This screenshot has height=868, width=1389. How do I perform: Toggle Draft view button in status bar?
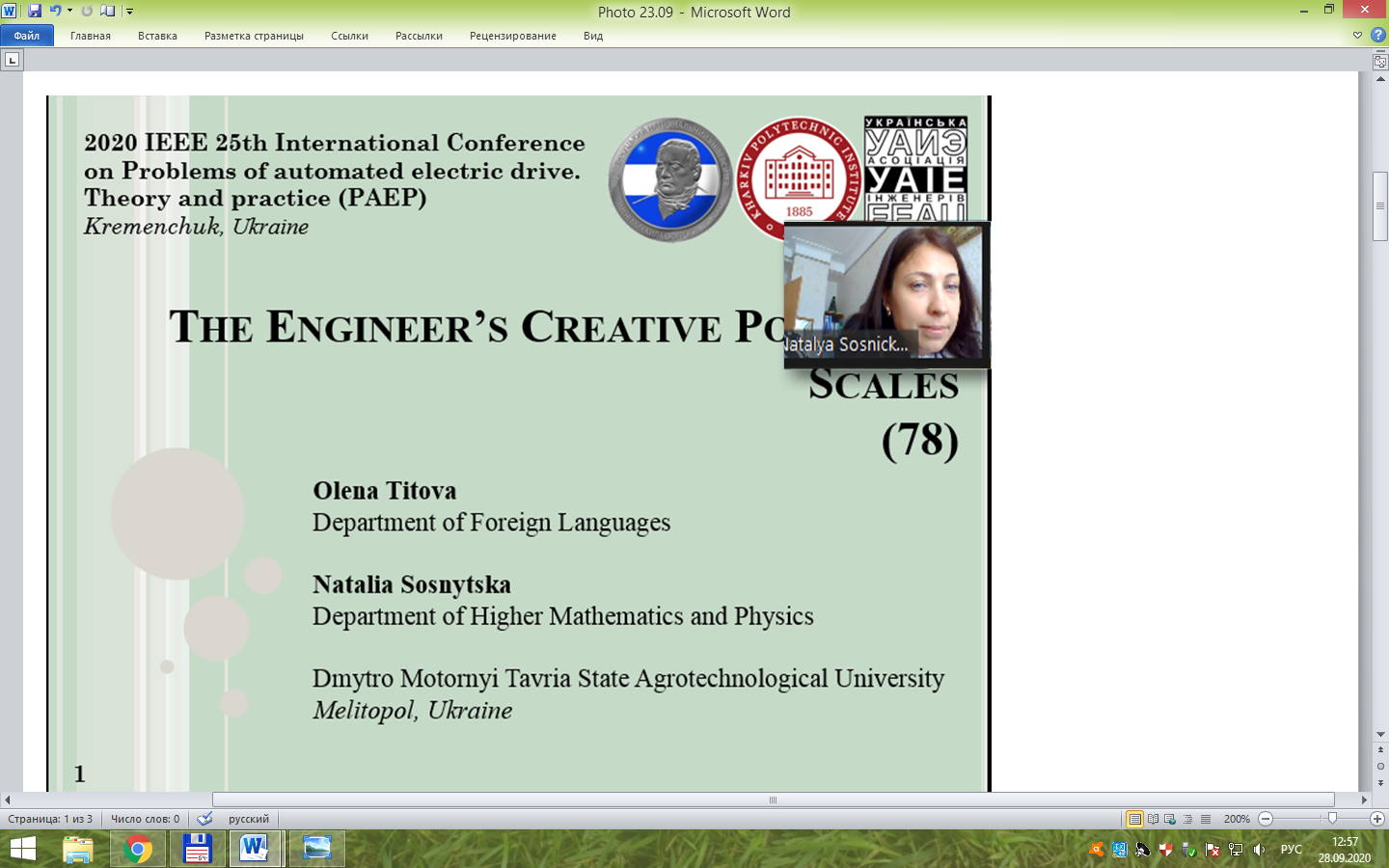point(1206,819)
